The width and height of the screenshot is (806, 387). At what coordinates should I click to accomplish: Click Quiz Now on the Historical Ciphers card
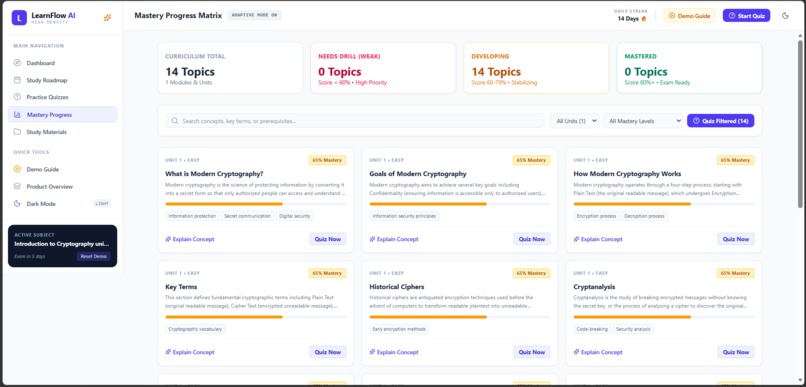tap(532, 352)
